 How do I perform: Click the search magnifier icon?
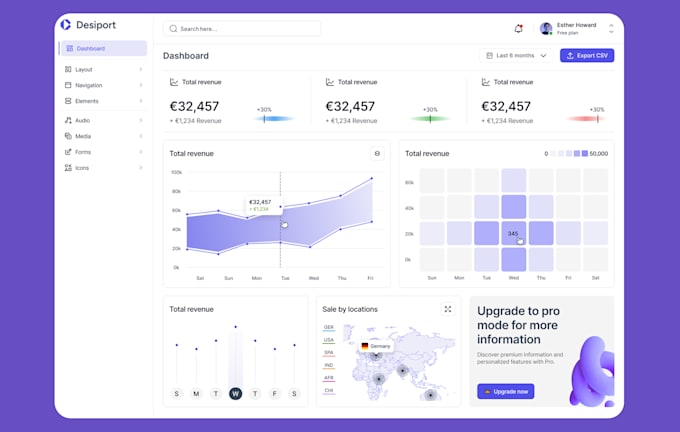pyautogui.click(x=173, y=29)
